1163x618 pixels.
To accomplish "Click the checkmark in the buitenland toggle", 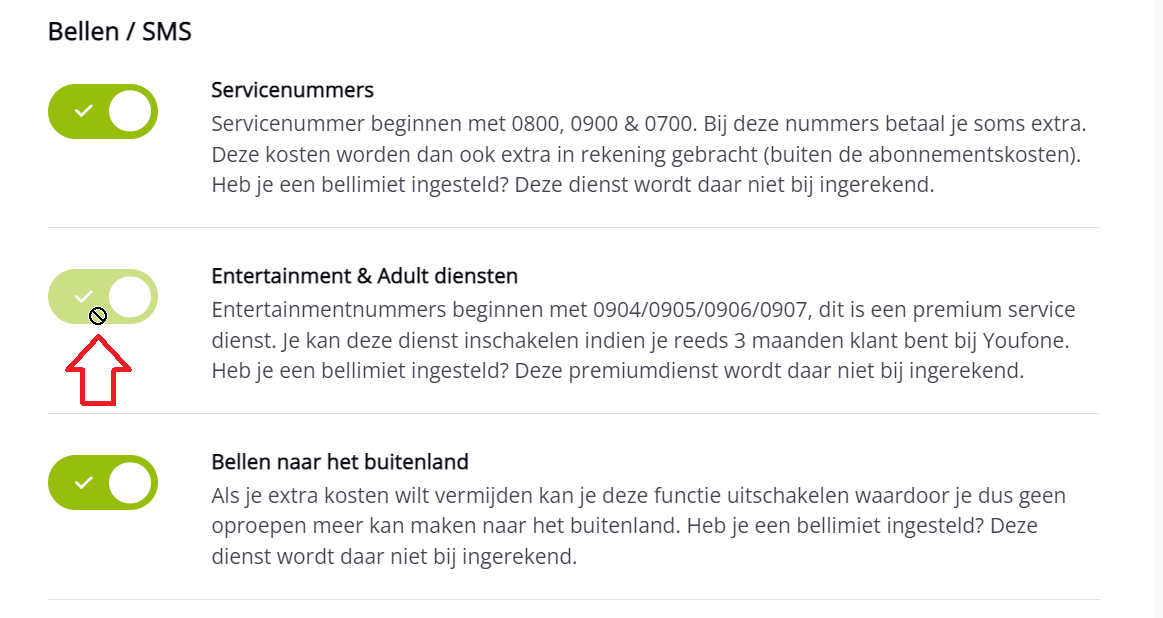I will point(84,482).
